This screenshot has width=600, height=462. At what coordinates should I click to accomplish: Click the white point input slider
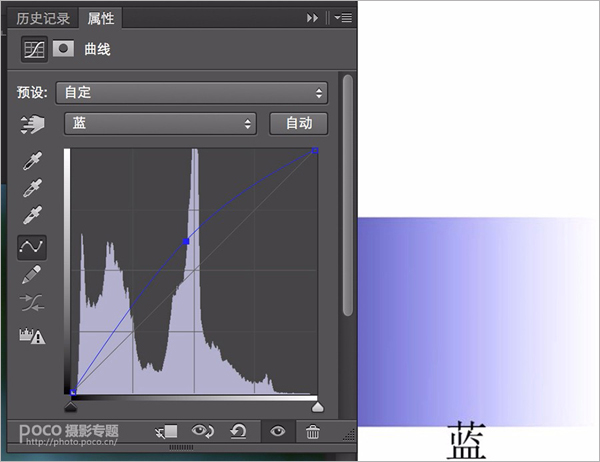(318, 407)
